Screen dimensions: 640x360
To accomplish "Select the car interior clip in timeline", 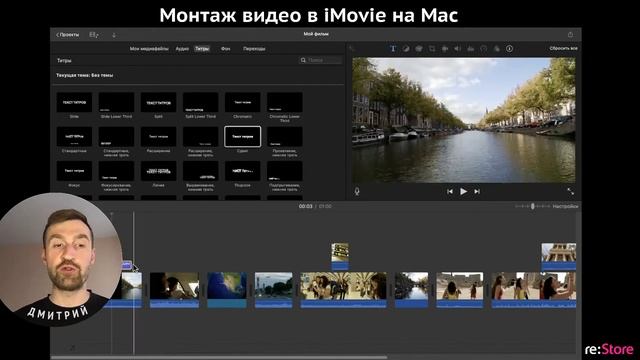I will pos(174,290).
